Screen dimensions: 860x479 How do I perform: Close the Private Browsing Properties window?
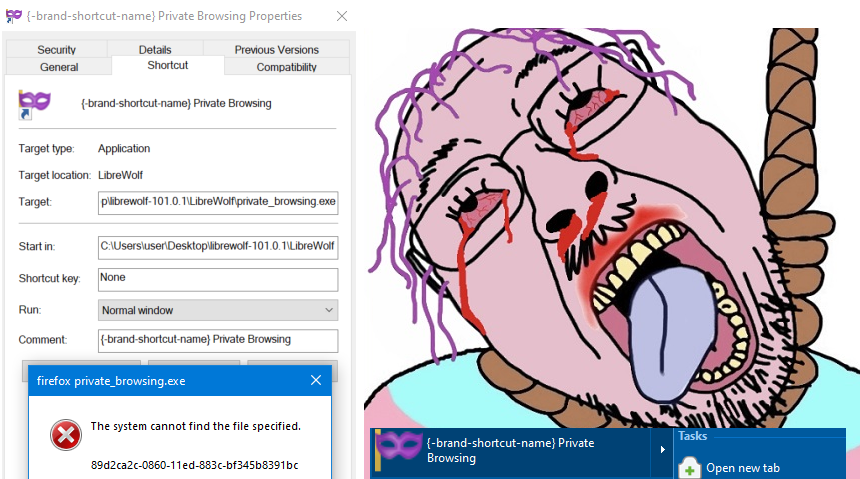[342, 16]
